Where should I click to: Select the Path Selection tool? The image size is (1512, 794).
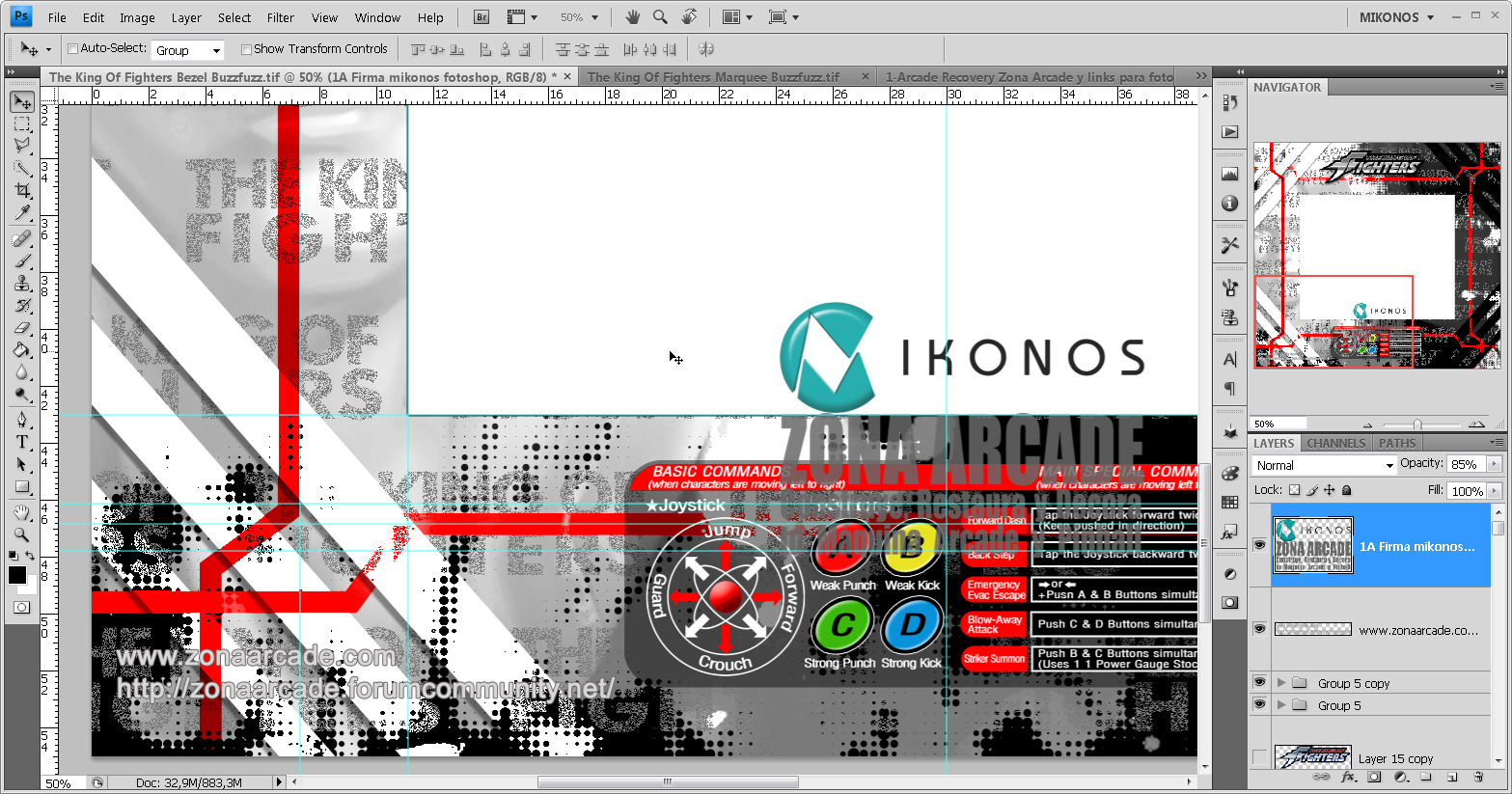[22, 464]
